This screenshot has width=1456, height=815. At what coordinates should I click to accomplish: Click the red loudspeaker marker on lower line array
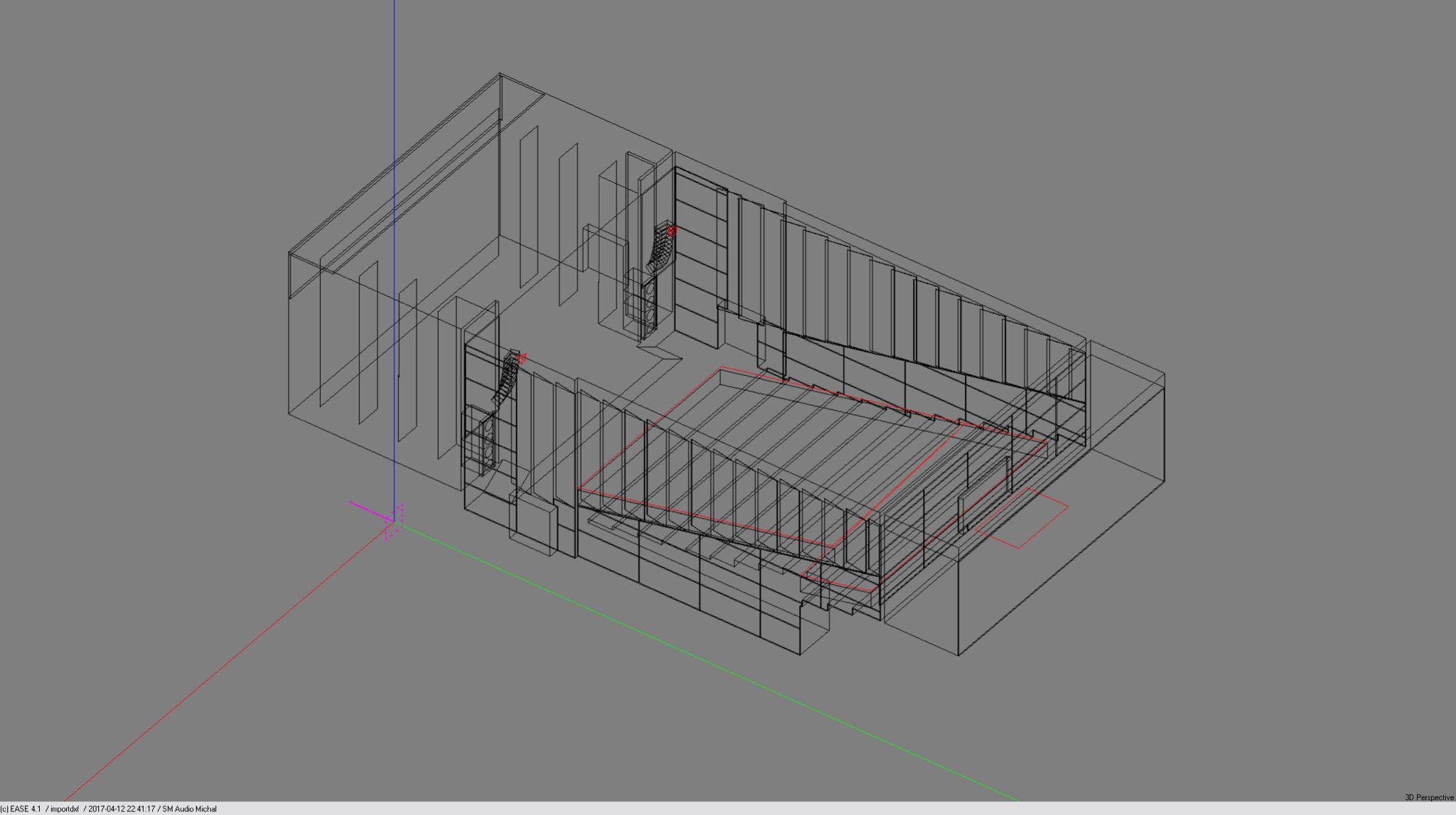[x=521, y=358]
